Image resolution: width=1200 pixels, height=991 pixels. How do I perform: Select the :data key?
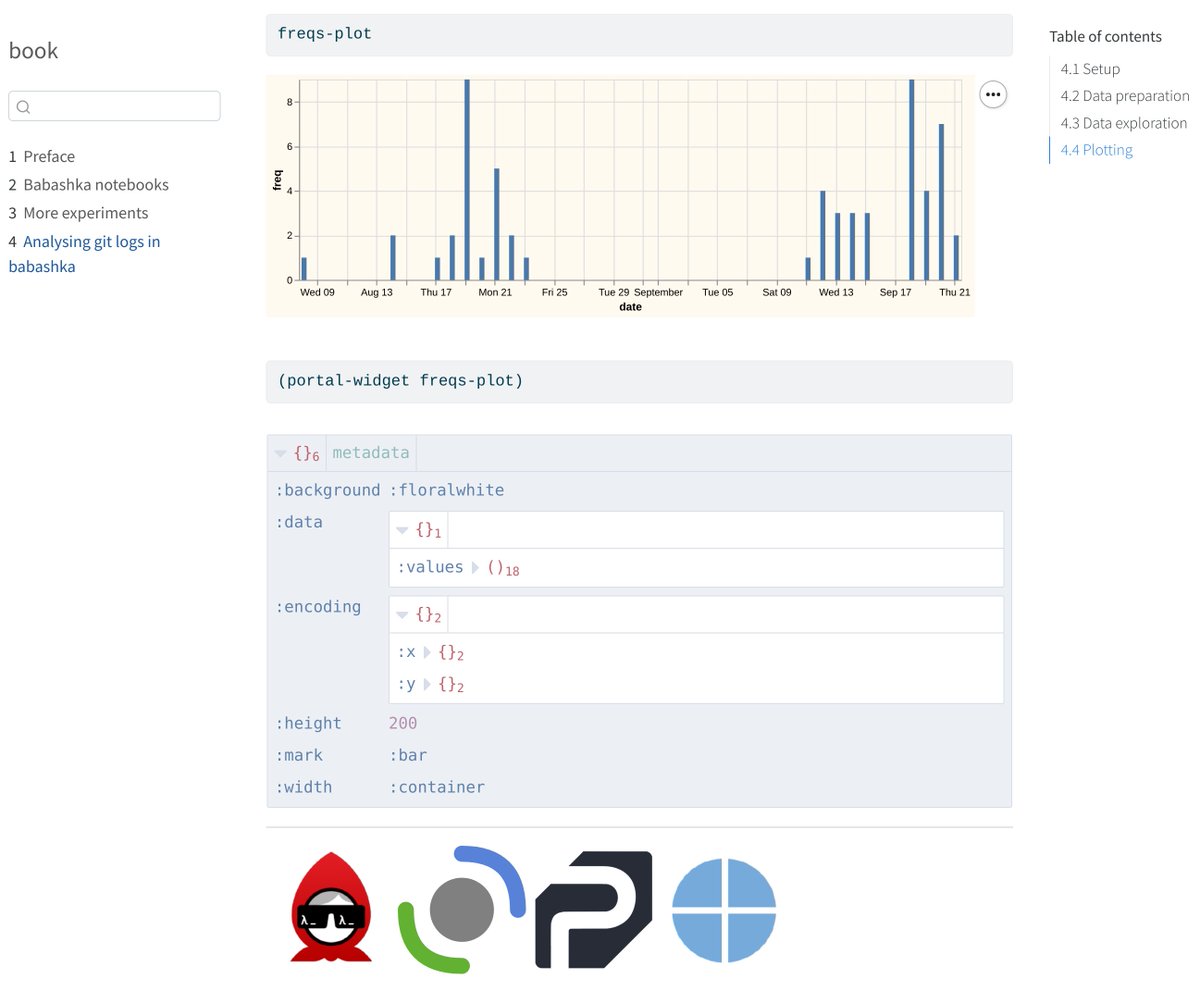click(299, 522)
